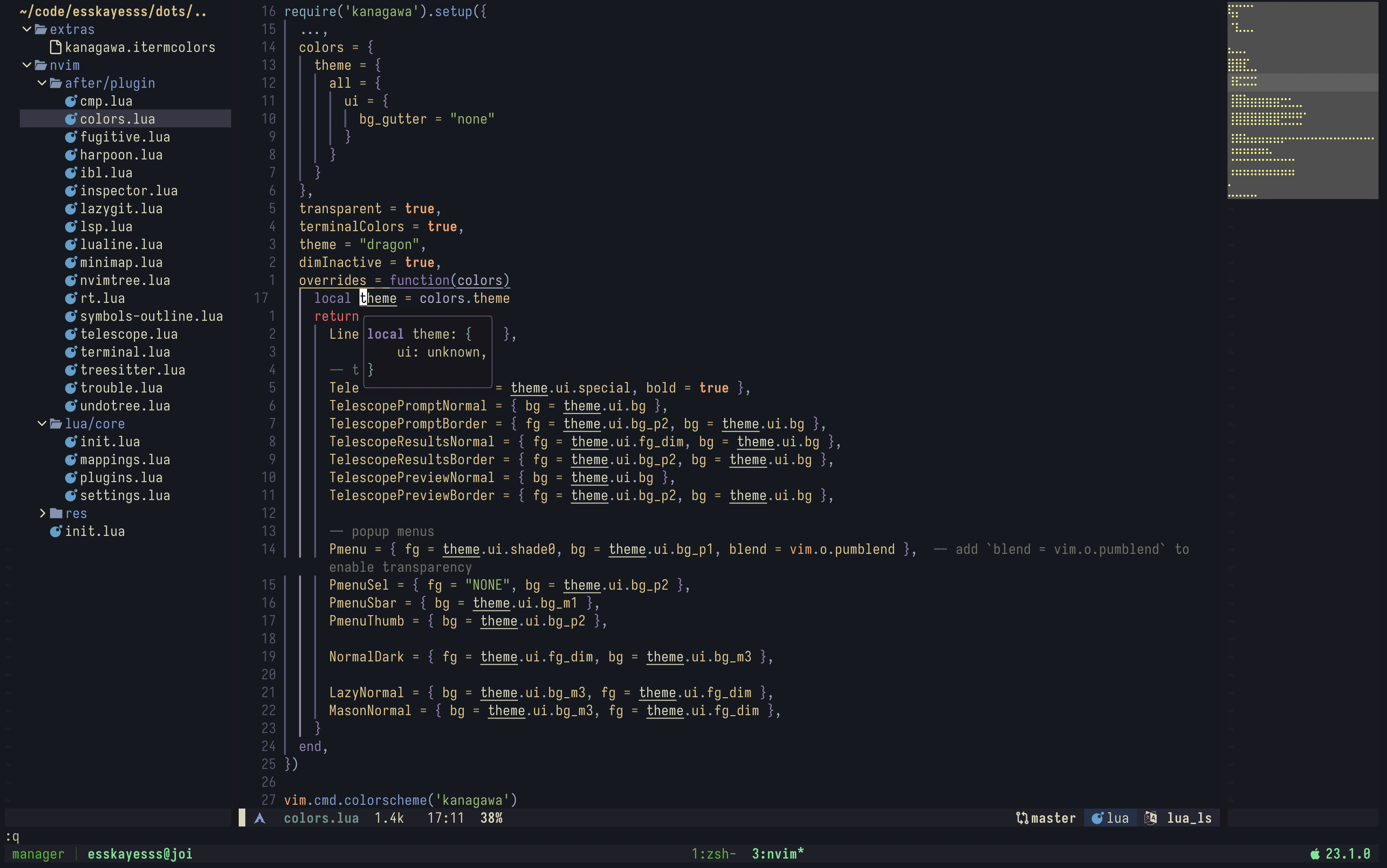Click the dimInactive option line
The width and height of the screenshot is (1387, 868).
(x=370, y=262)
